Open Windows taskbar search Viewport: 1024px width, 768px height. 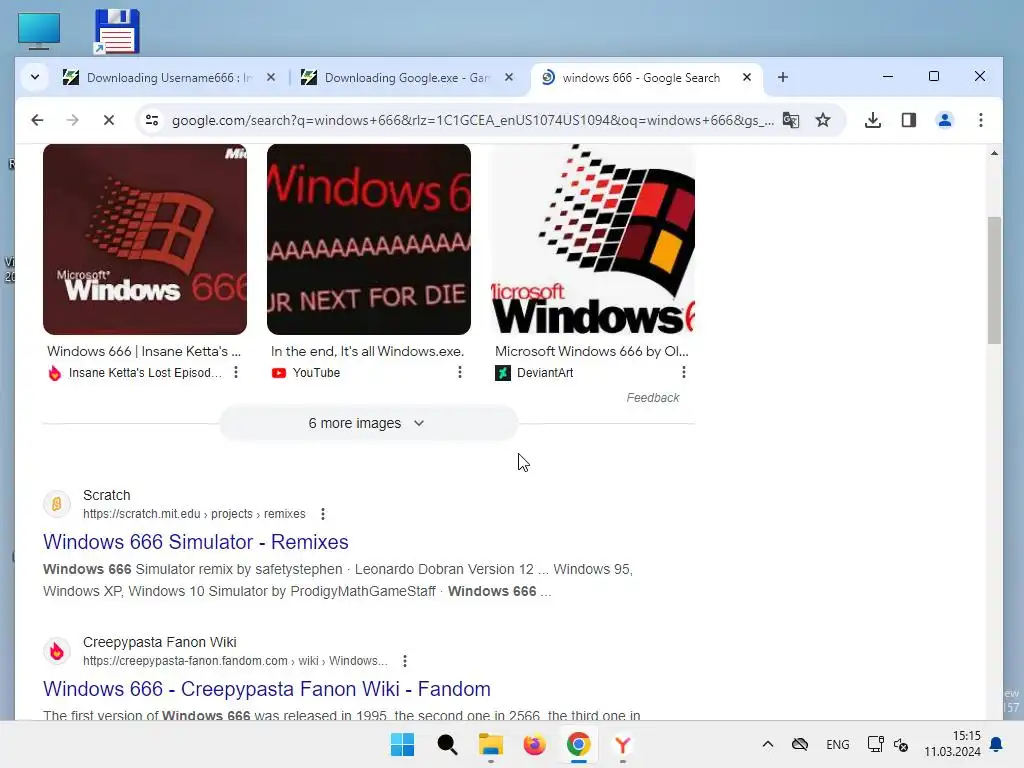(x=447, y=744)
